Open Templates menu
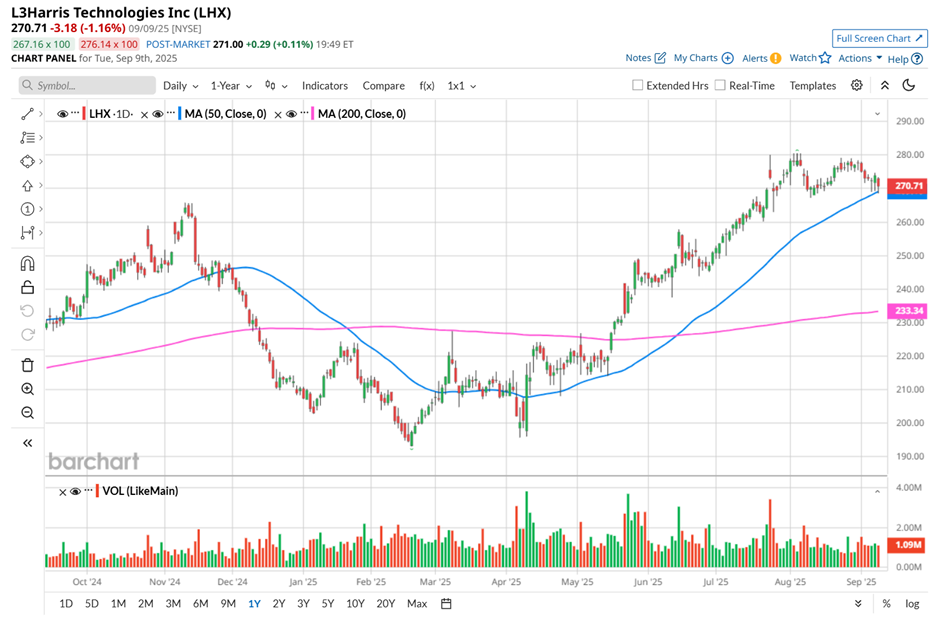This screenshot has width=940, height=617. (812, 86)
